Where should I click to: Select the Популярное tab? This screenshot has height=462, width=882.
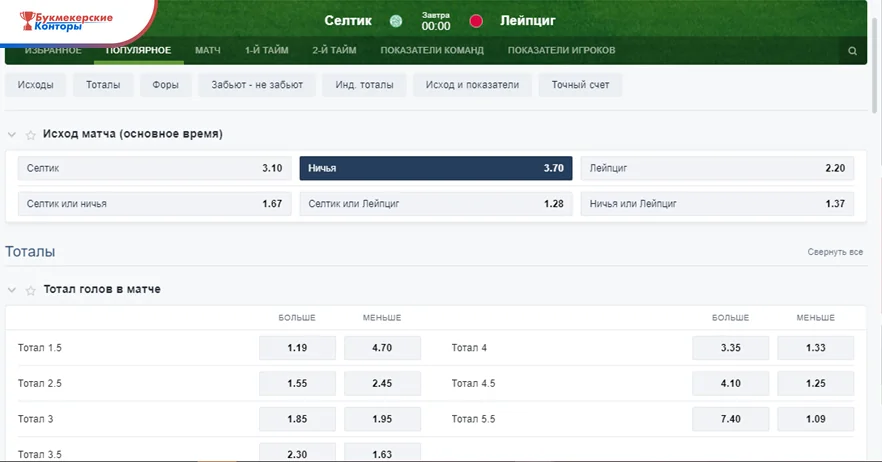[138, 50]
